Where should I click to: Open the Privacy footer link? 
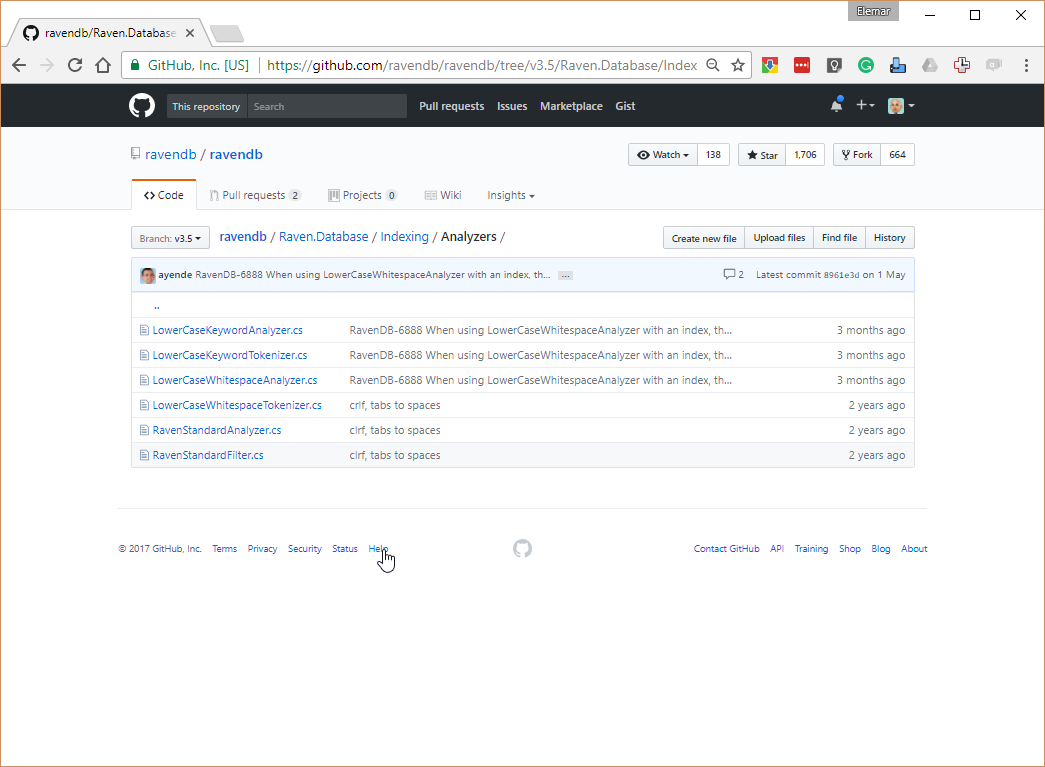(263, 548)
